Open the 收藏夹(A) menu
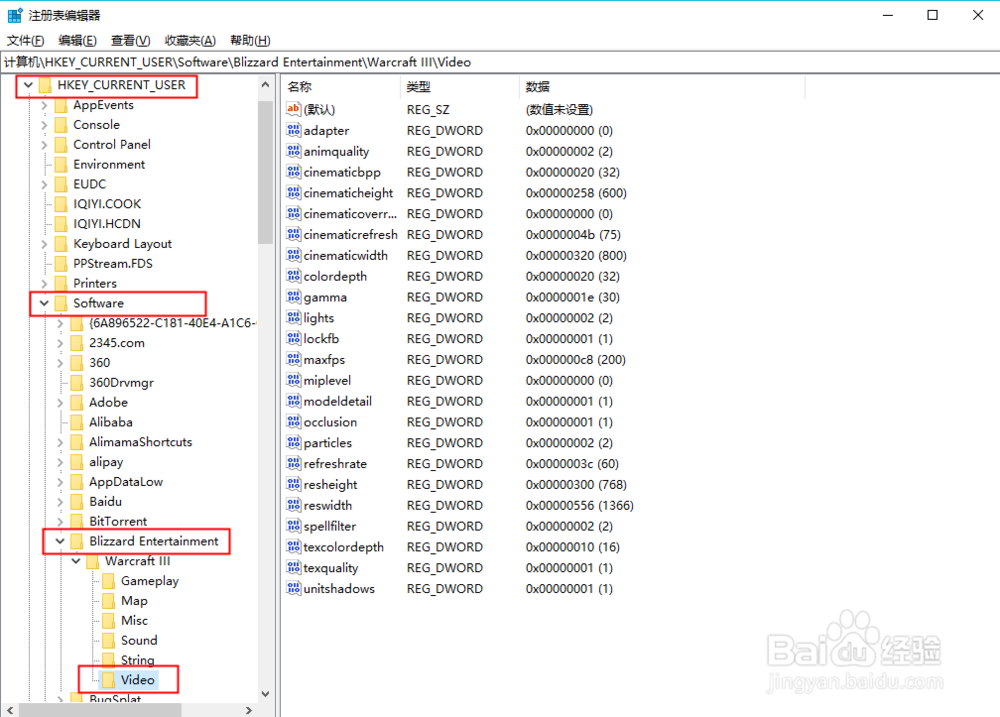 [x=190, y=41]
